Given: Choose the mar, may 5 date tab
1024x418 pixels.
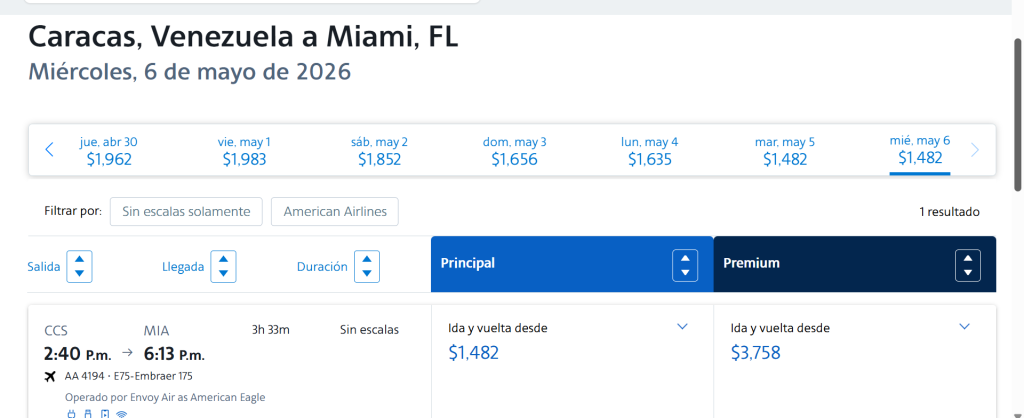Looking at the screenshot, I should [785, 150].
